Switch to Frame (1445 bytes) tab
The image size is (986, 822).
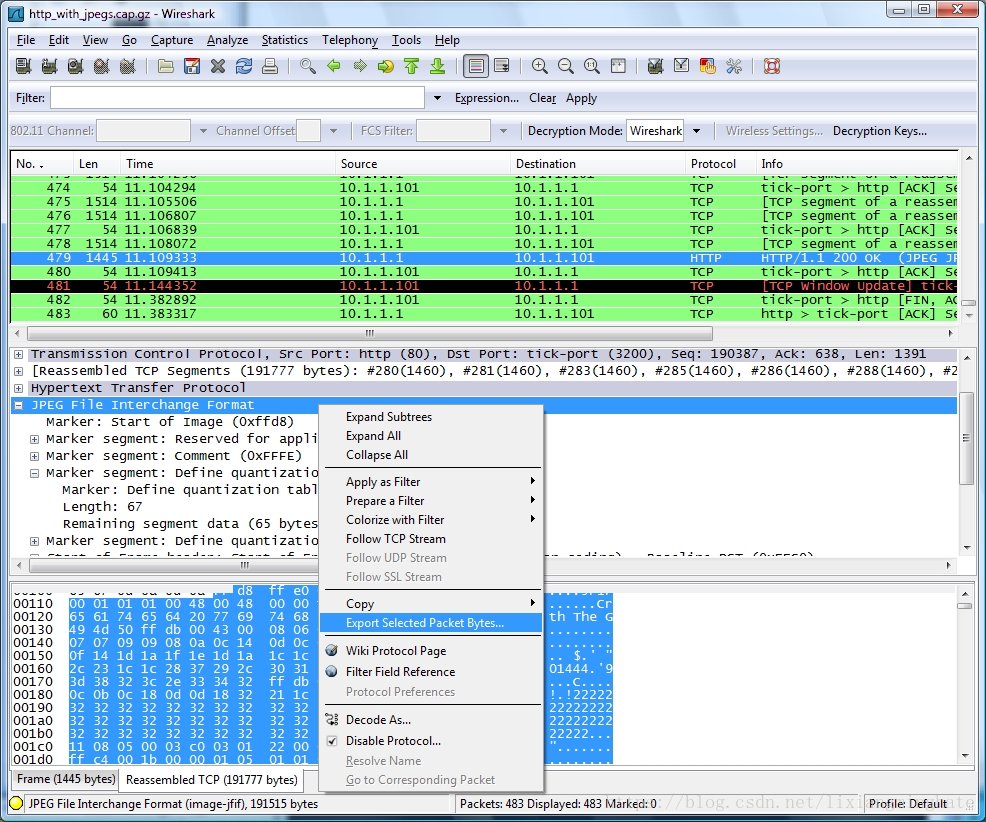tap(66, 779)
